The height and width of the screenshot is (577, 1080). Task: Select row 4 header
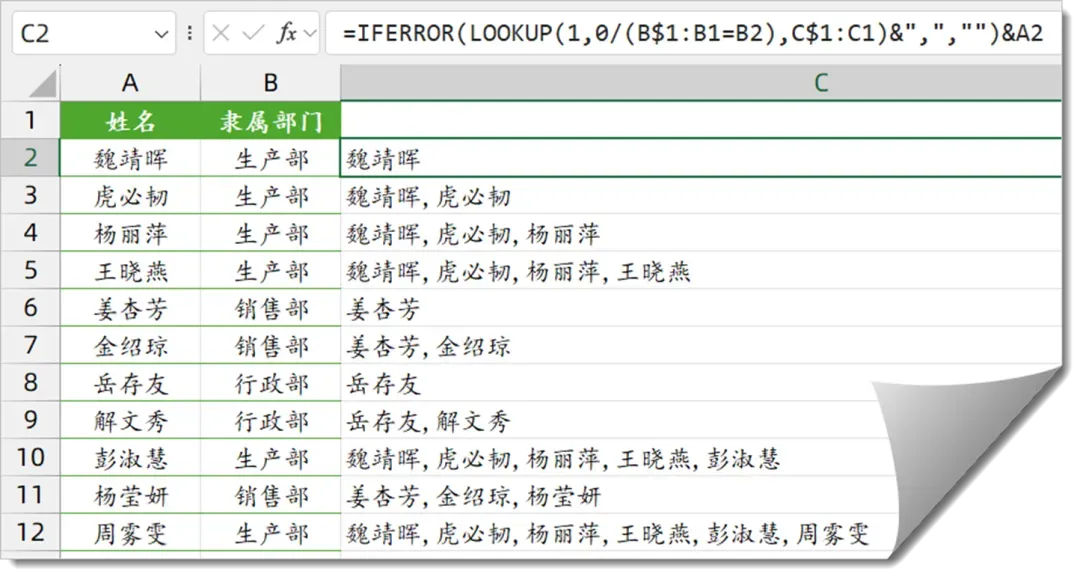click(30, 233)
